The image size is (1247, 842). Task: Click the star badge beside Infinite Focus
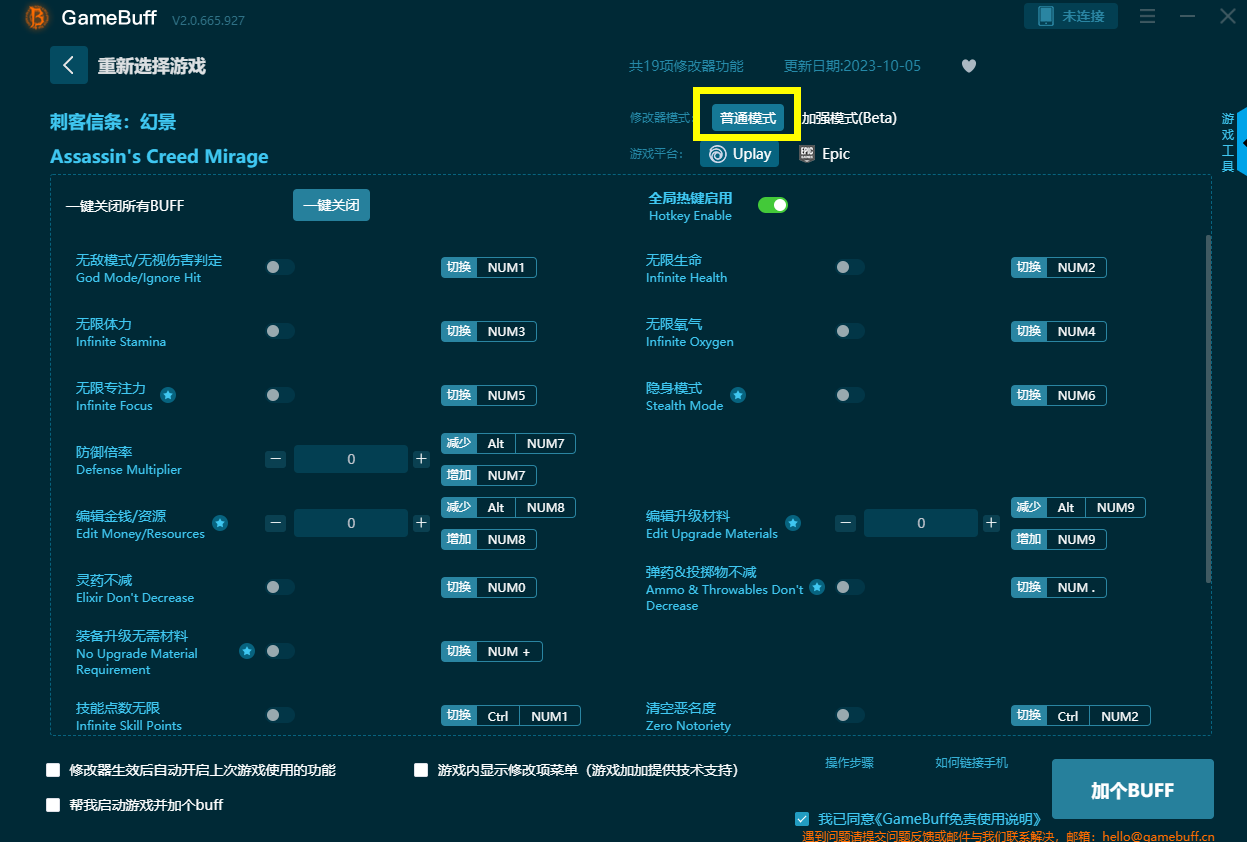168,395
